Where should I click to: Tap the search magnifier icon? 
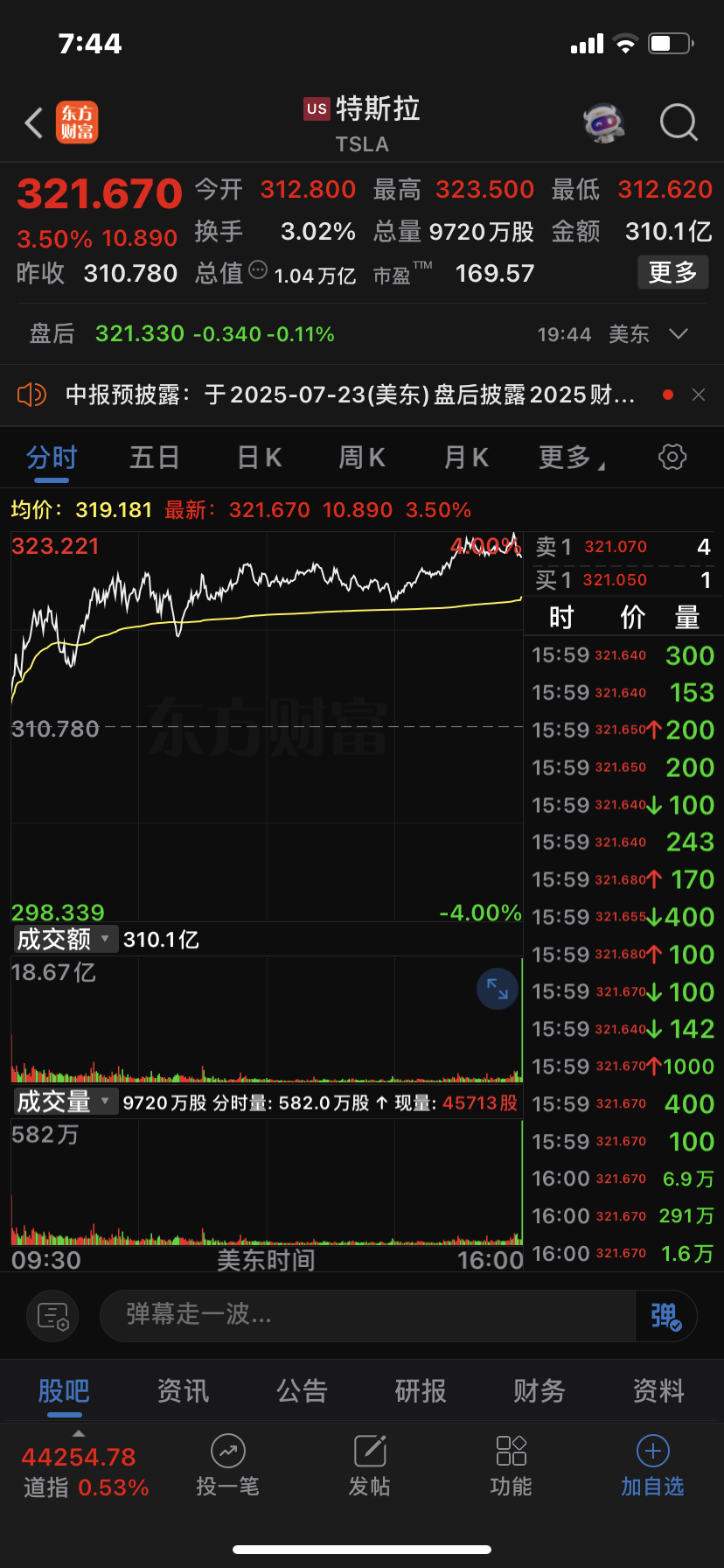click(679, 122)
